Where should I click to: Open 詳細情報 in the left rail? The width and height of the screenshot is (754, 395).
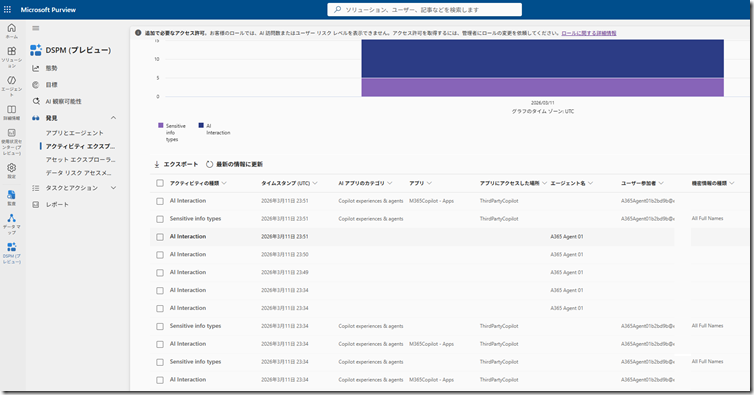tap(12, 113)
